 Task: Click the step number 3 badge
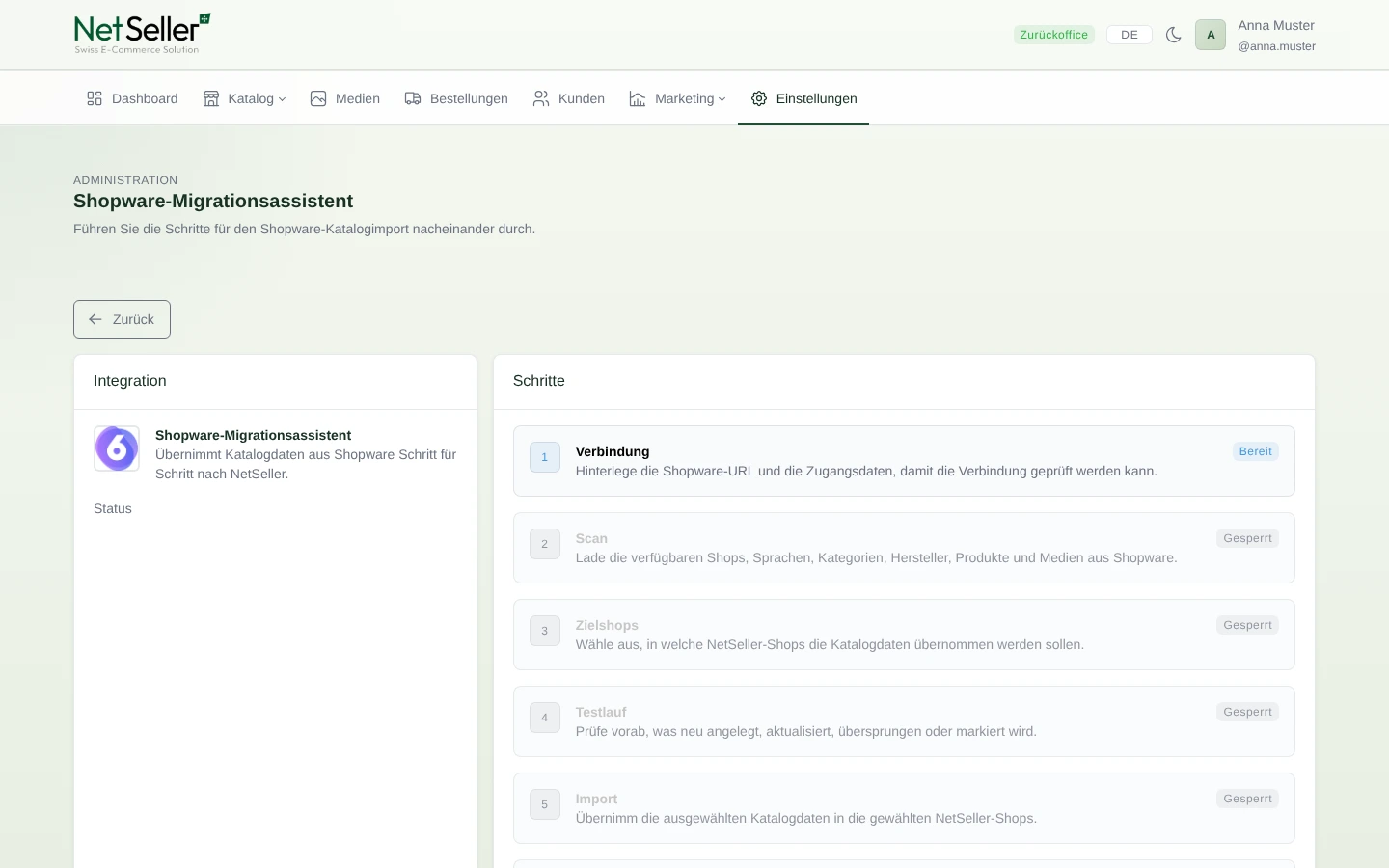[545, 631]
